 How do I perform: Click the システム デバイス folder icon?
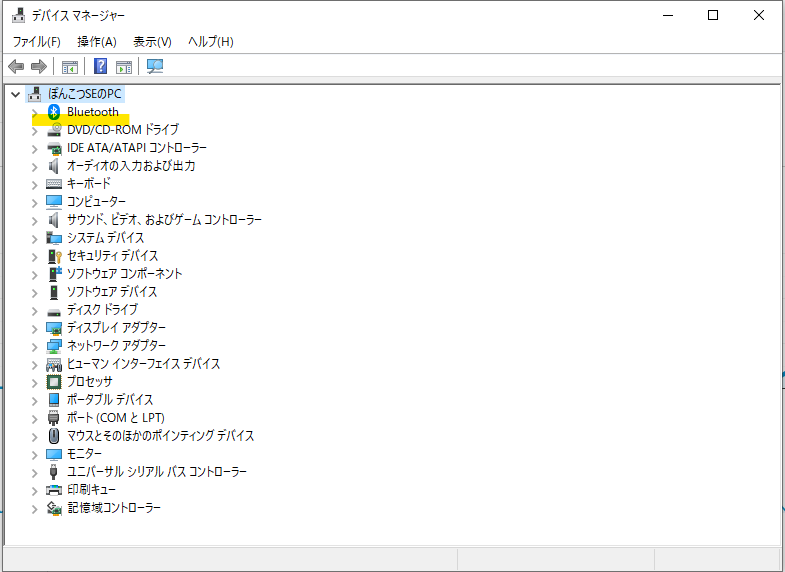click(x=54, y=238)
